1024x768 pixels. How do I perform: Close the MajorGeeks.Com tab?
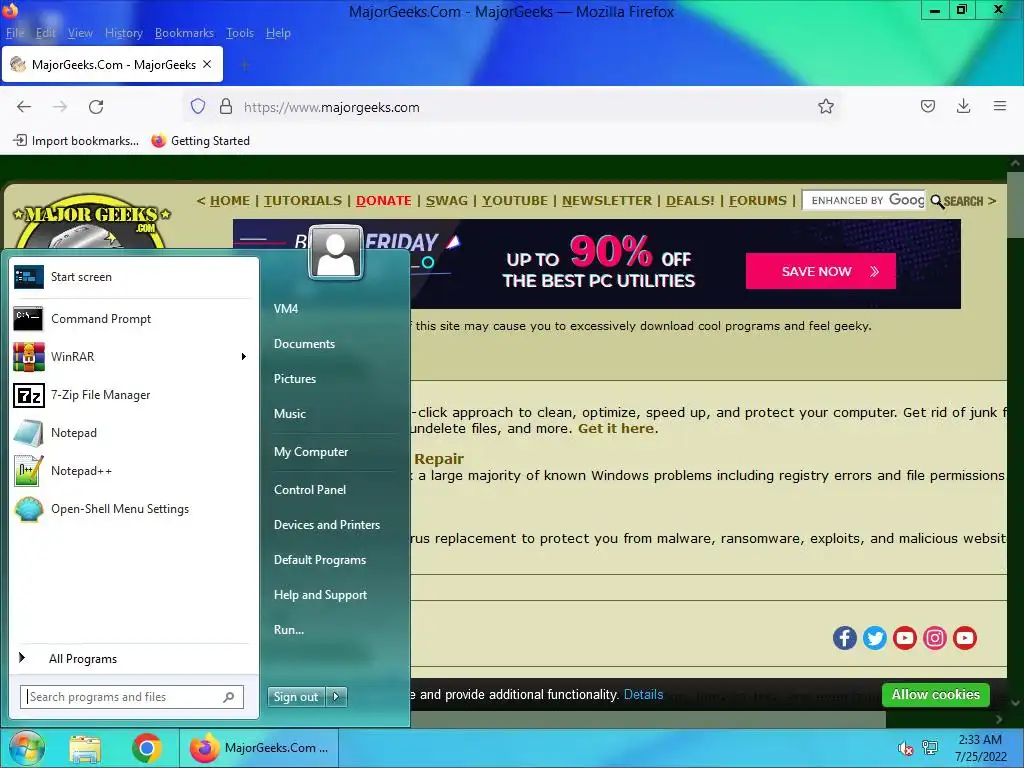point(207,64)
